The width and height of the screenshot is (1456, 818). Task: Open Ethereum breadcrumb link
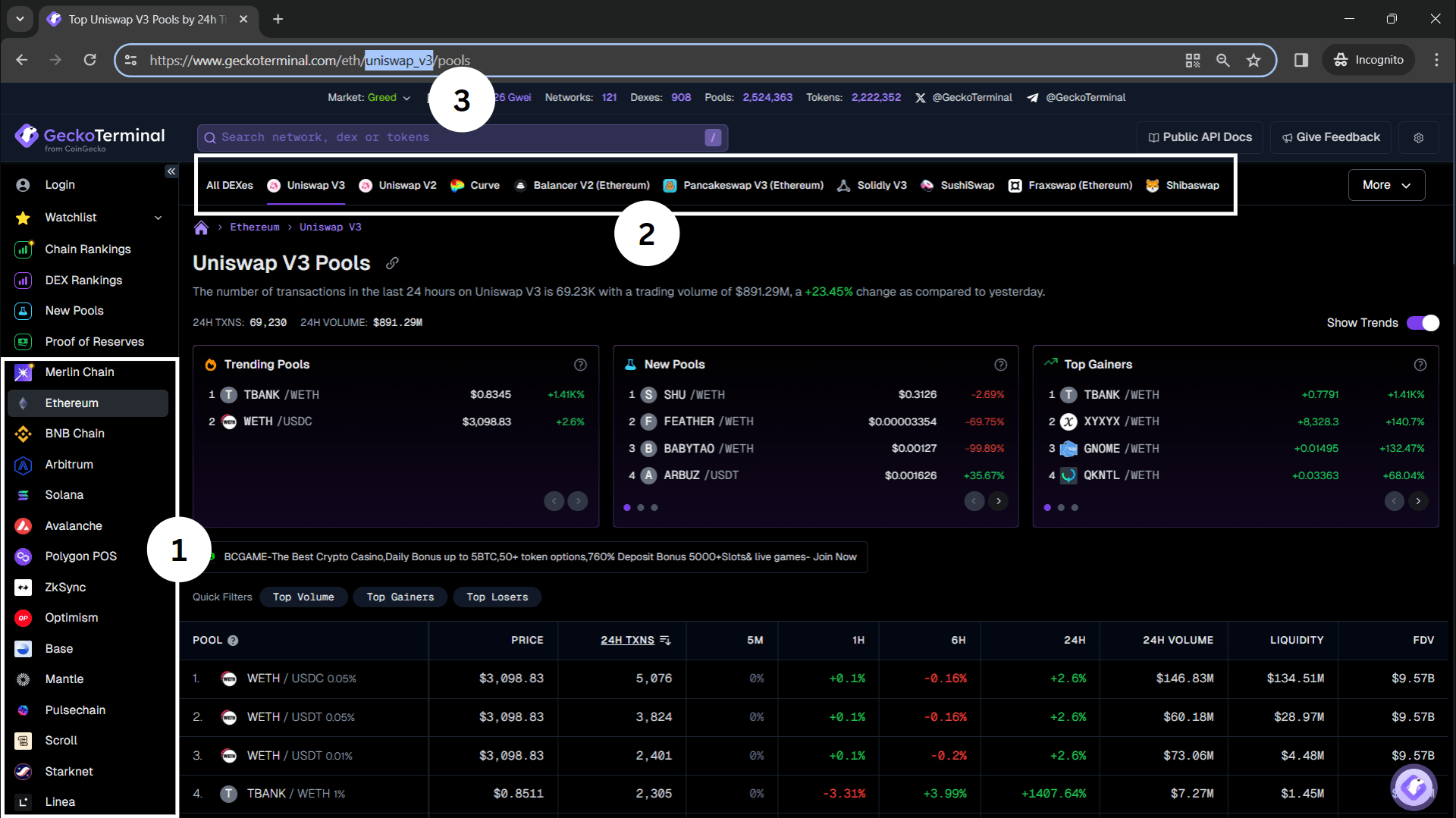pyautogui.click(x=255, y=227)
